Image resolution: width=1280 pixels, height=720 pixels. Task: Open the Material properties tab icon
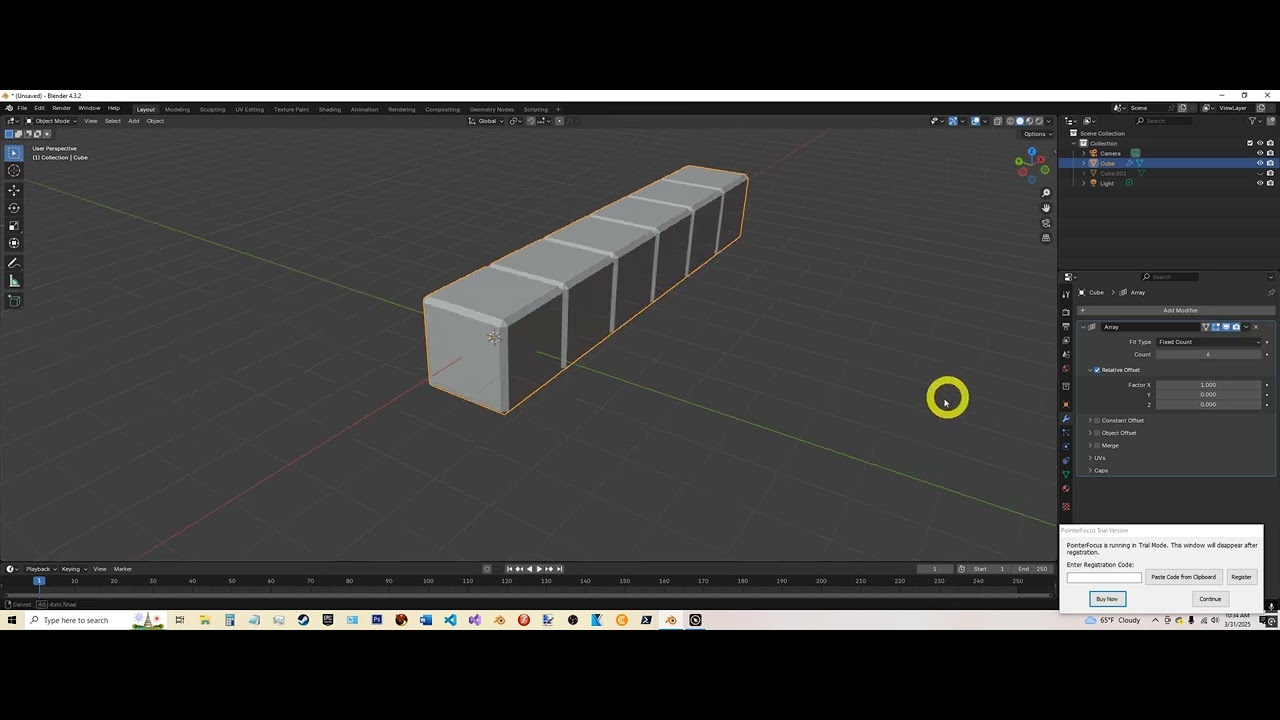click(x=1066, y=489)
